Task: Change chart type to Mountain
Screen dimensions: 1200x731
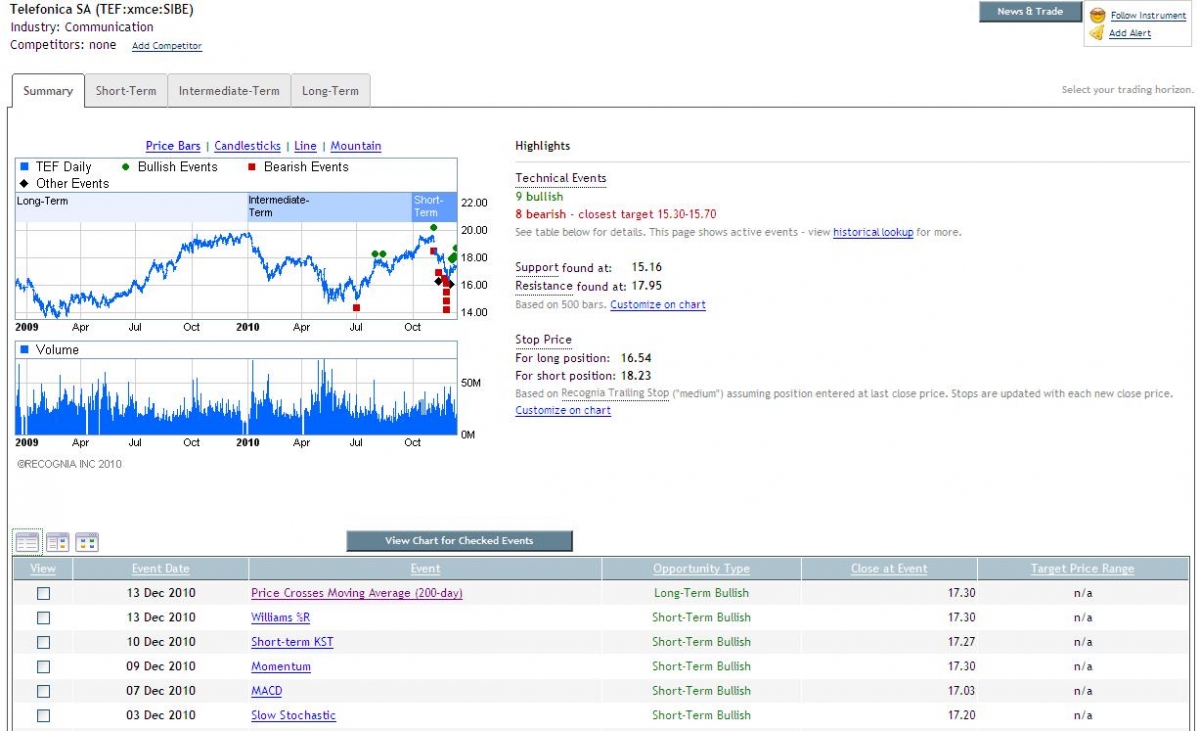Action: coord(355,146)
